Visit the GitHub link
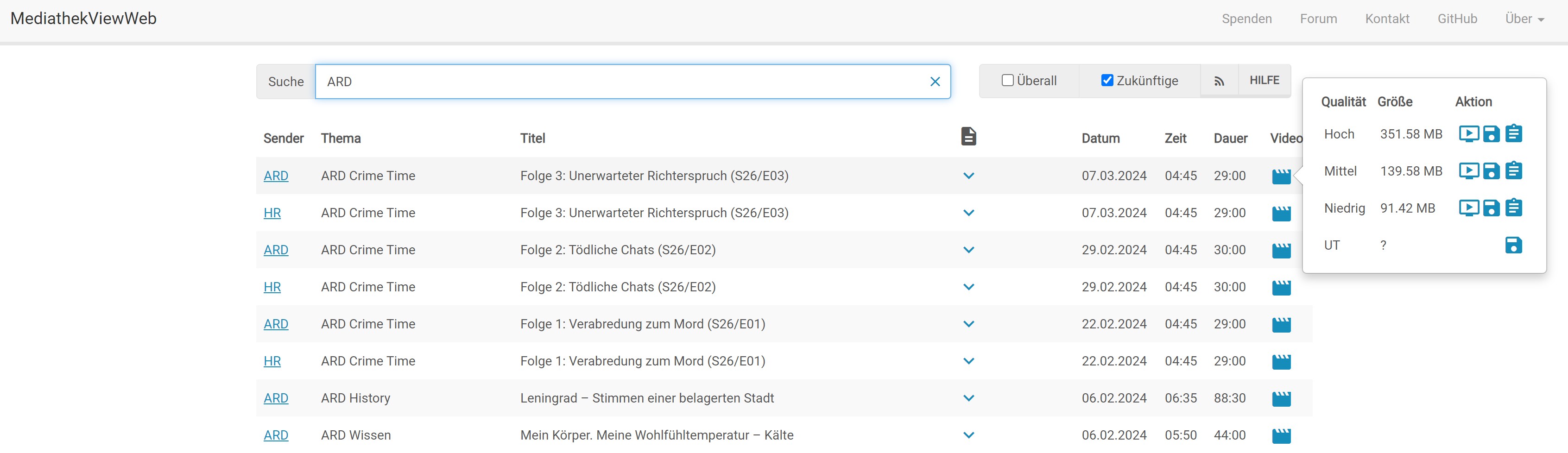 [x=1457, y=19]
